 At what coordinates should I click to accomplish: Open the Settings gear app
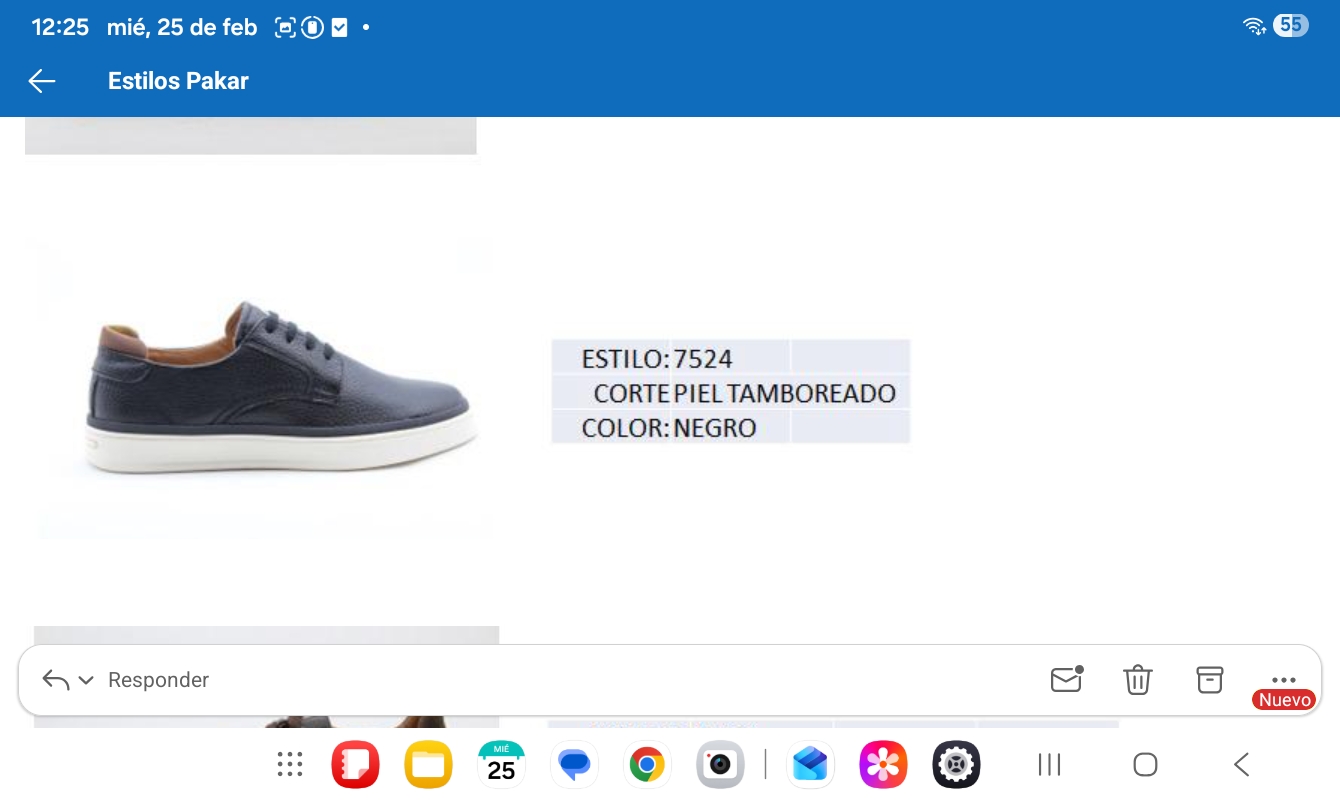956,765
